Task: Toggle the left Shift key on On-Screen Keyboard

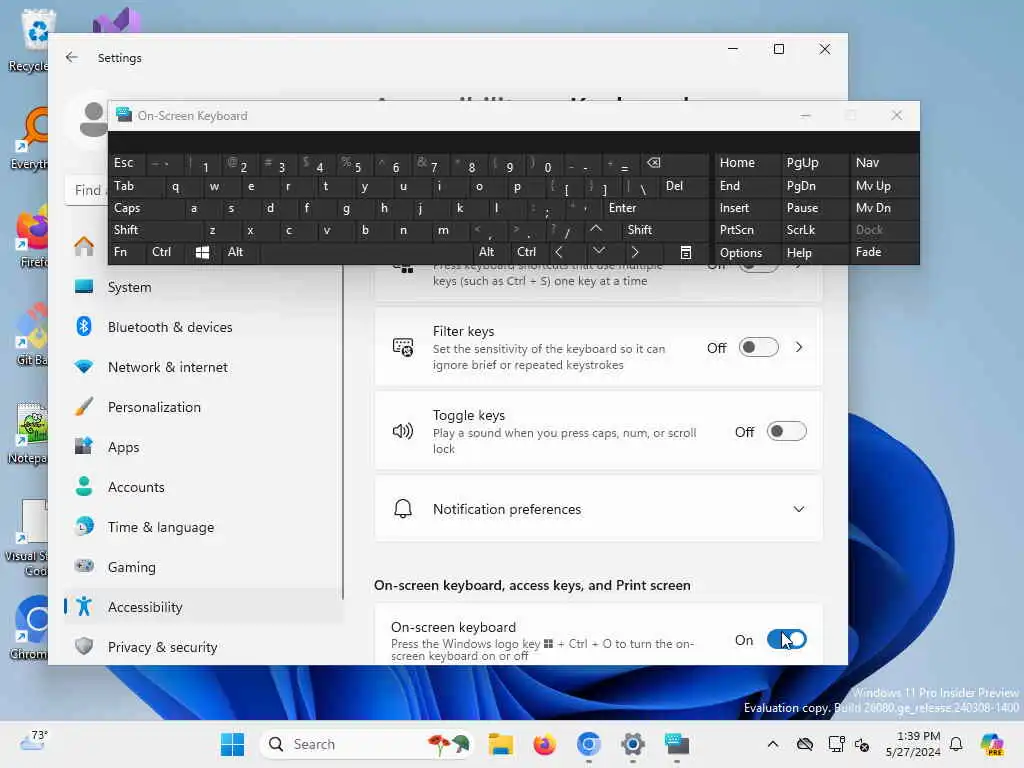Action: click(x=155, y=230)
